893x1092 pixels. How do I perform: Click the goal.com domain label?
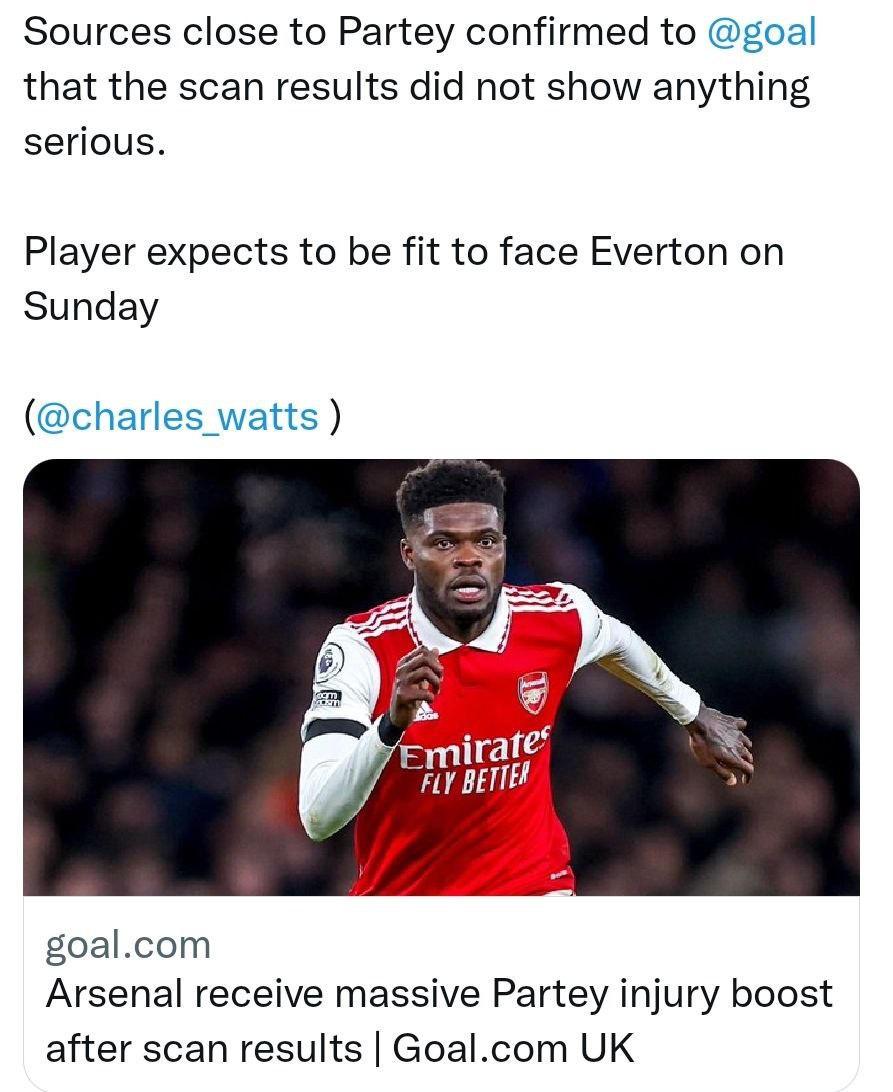[x=128, y=945]
